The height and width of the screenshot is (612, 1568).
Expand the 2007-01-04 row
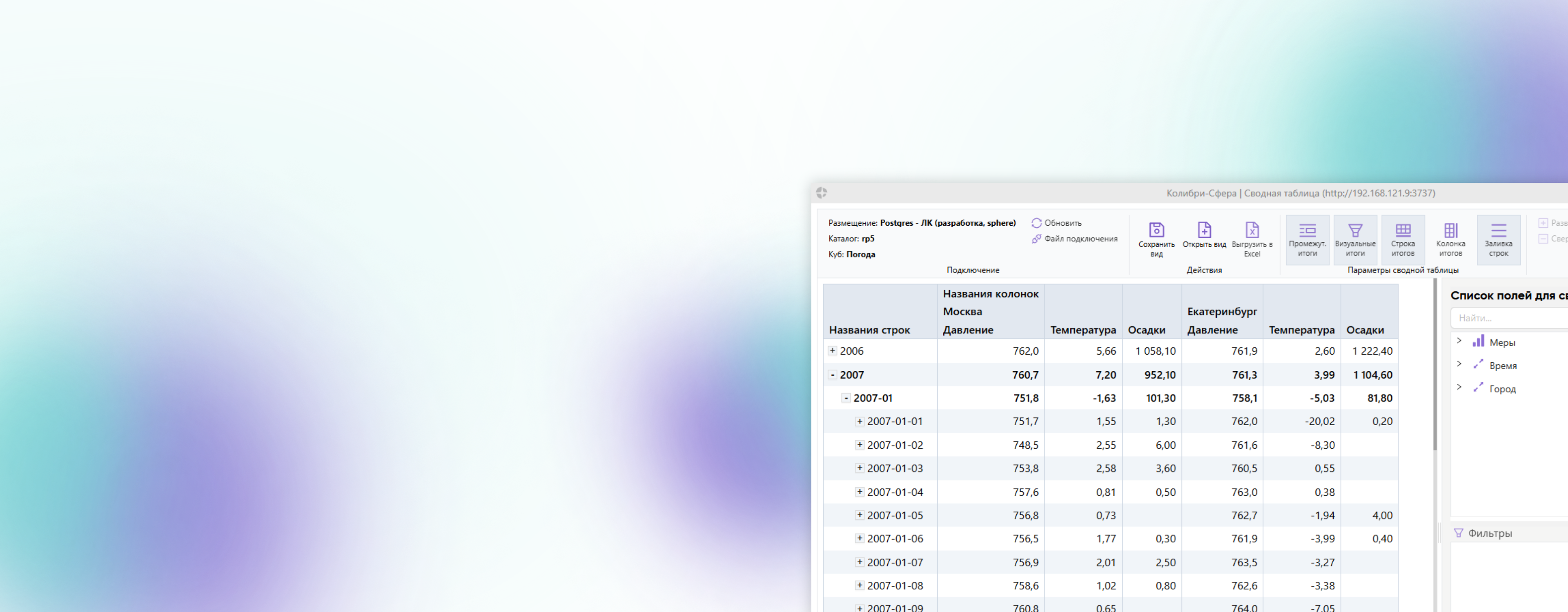[860, 492]
